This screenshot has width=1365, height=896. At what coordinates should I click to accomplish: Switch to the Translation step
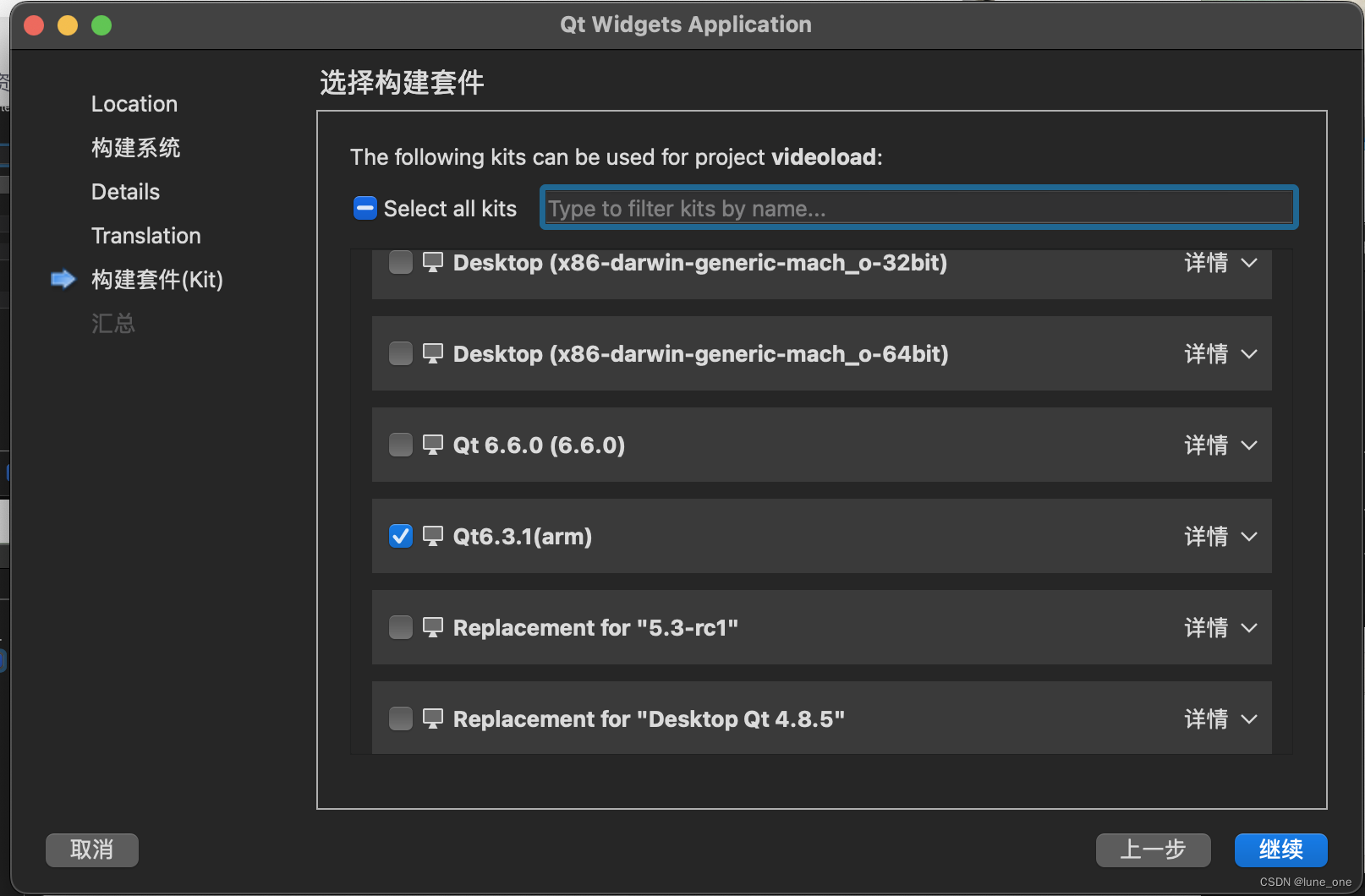pyautogui.click(x=145, y=235)
